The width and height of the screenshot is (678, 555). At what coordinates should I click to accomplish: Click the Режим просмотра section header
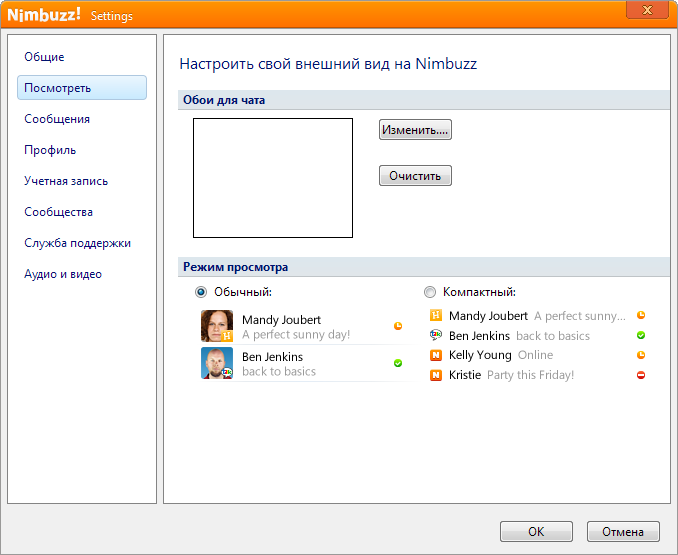423,267
